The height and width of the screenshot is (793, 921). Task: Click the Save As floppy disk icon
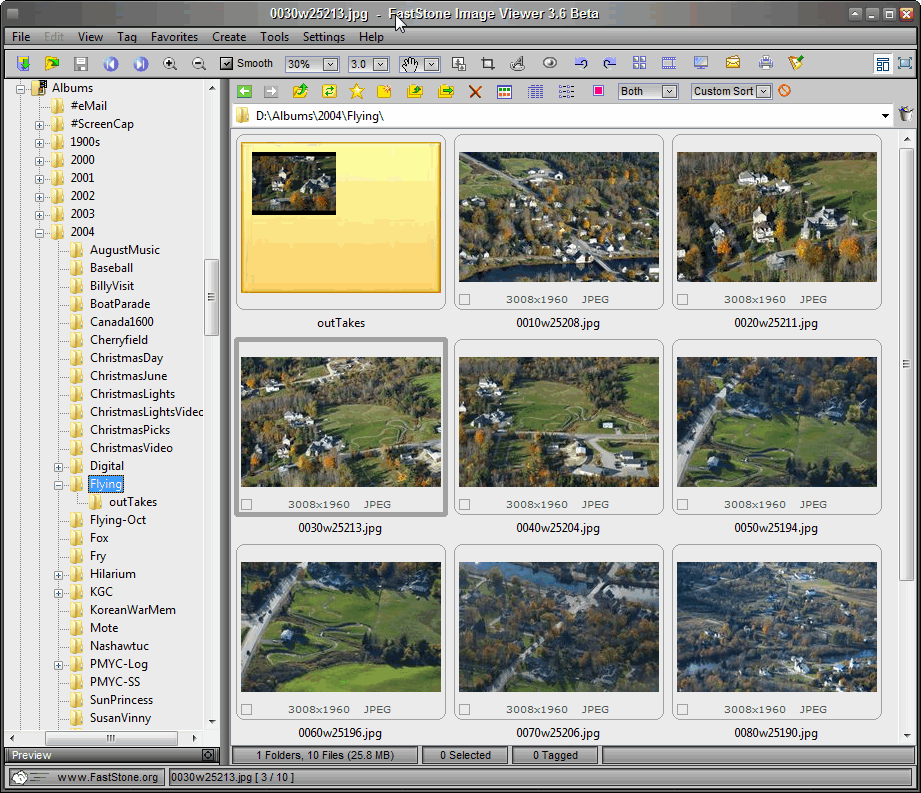coord(81,63)
